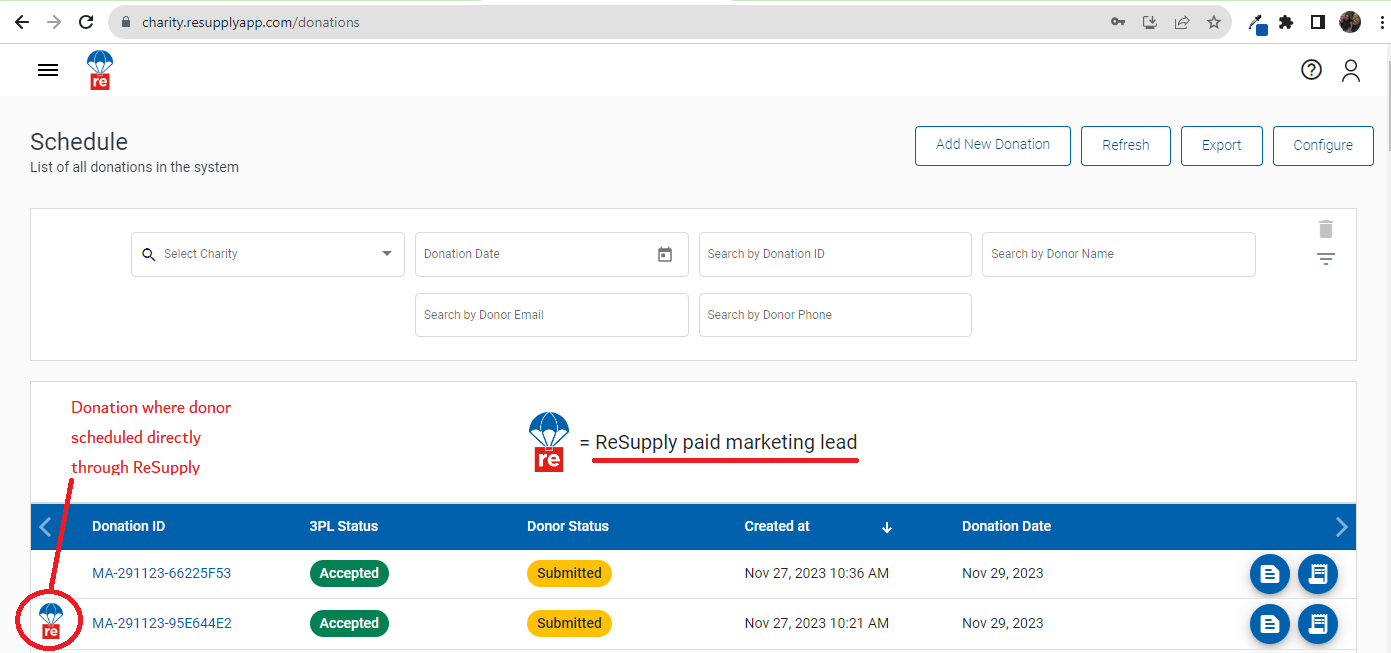
Task: Click Search by Donor Name field
Action: tap(1119, 254)
